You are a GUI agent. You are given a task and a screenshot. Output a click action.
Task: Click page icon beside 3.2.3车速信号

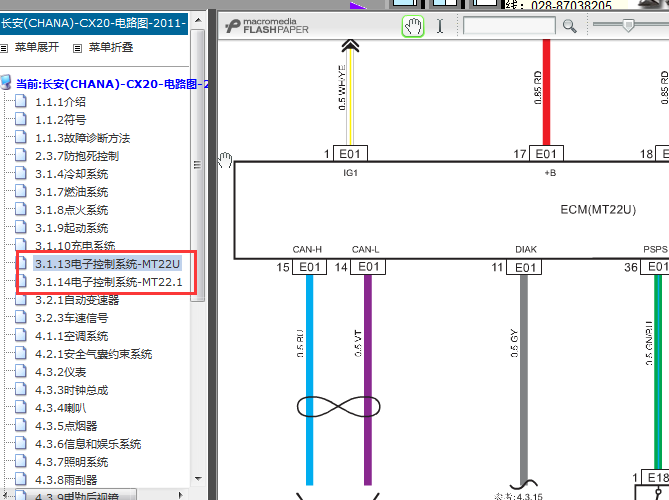[x=20, y=317]
